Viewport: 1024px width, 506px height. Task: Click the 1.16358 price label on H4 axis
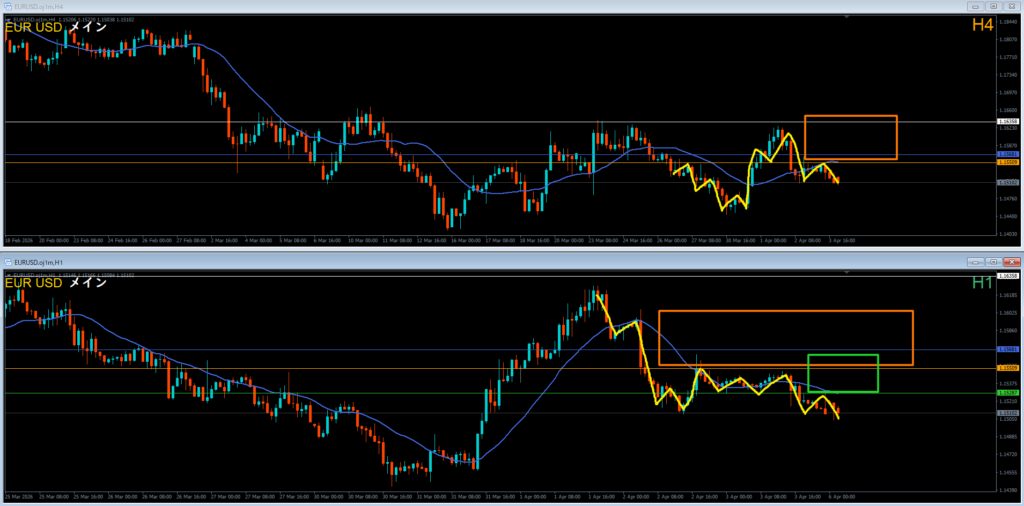[x=1008, y=122]
